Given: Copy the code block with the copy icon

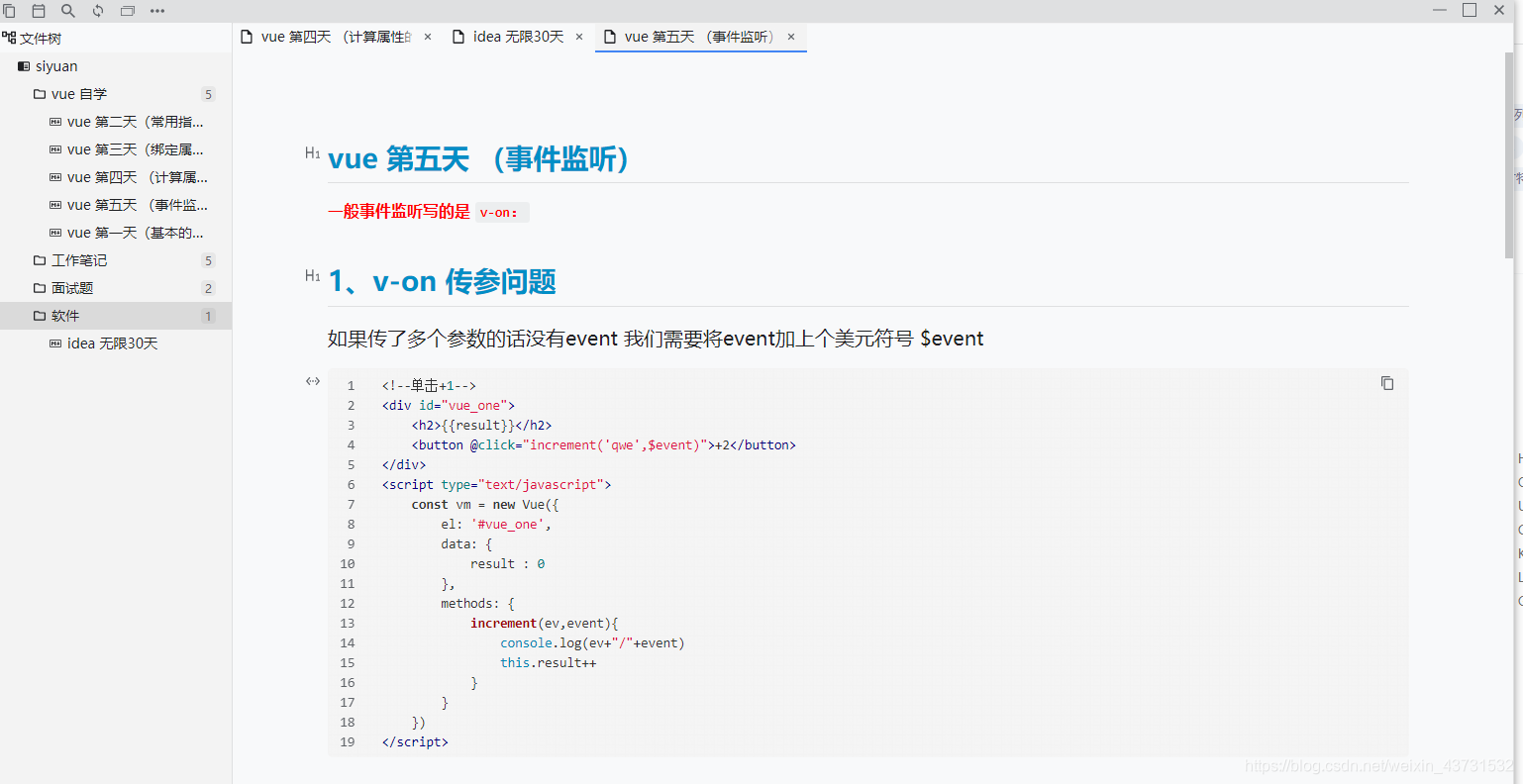Looking at the screenshot, I should 1387,383.
